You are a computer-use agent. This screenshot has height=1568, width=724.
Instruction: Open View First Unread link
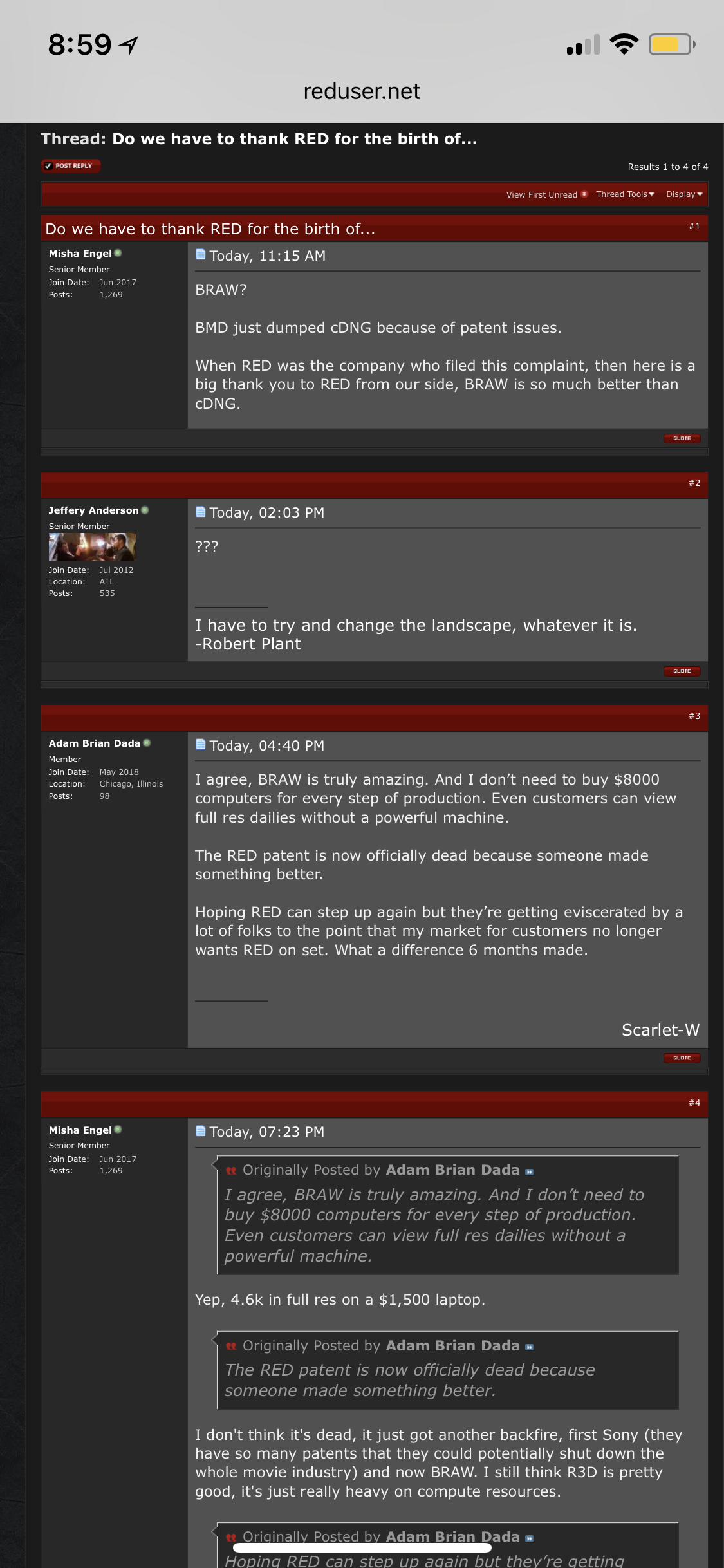[x=541, y=194]
